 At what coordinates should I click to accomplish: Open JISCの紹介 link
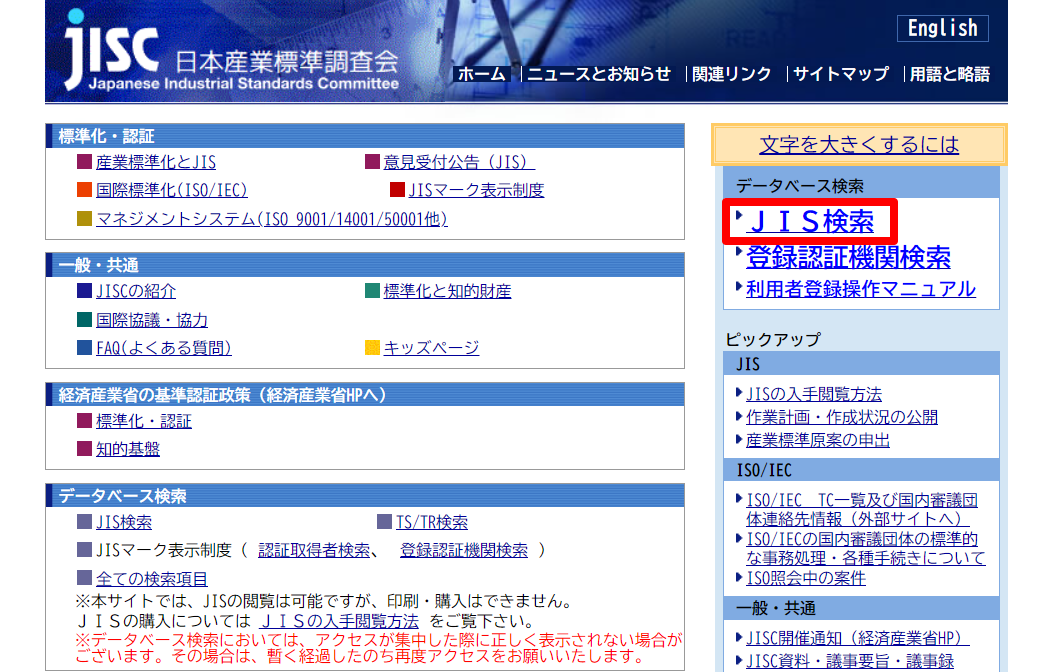click(136, 291)
